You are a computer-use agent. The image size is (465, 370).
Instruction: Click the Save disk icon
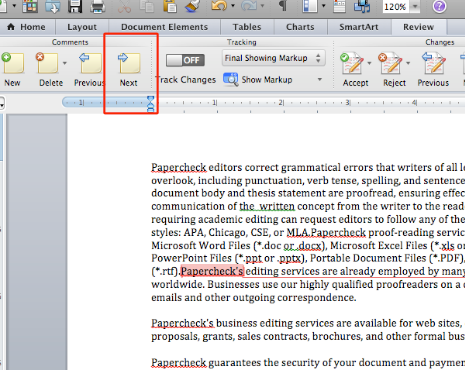[75, 6]
